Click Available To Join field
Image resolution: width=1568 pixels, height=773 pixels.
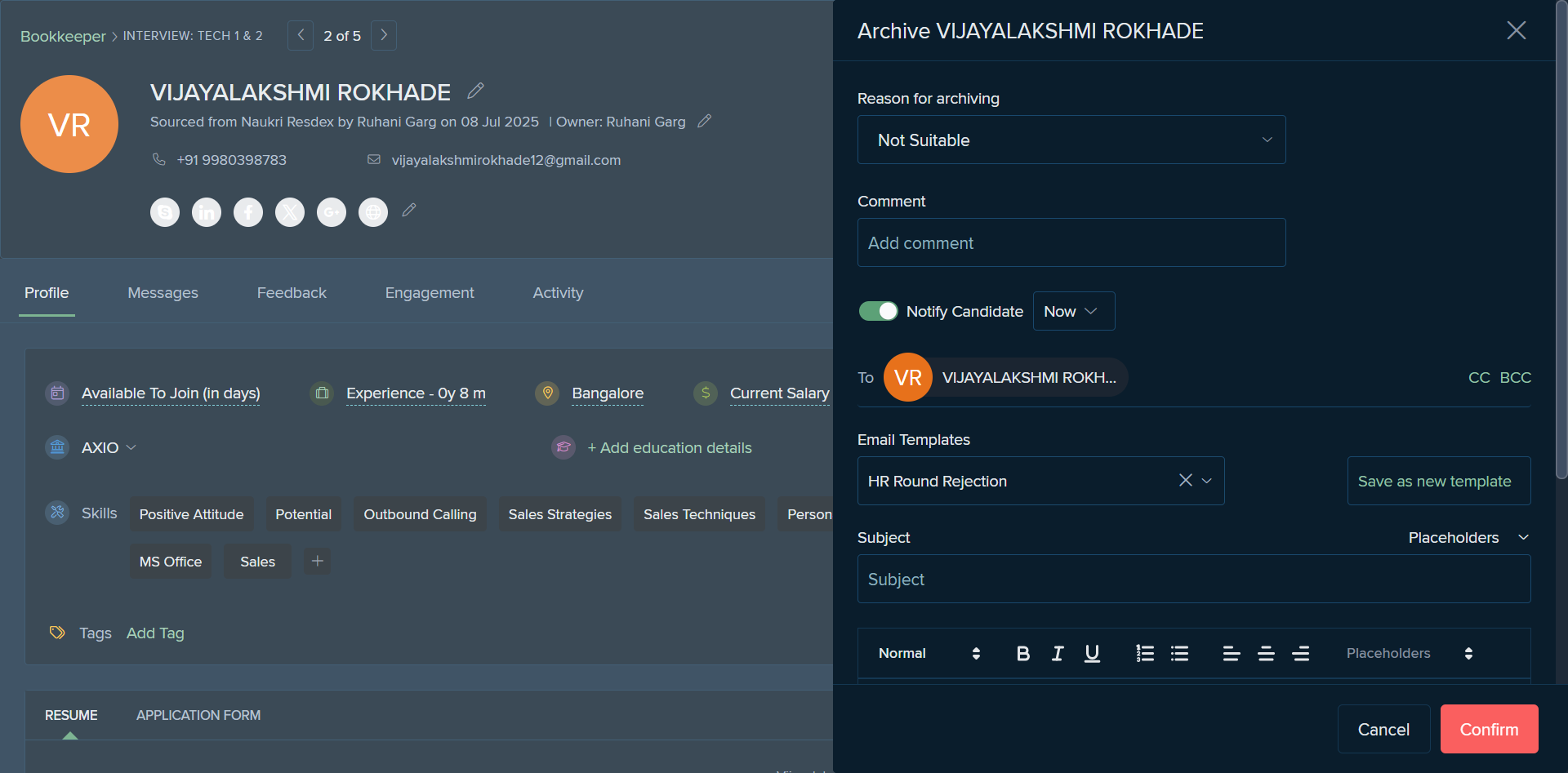click(x=171, y=393)
